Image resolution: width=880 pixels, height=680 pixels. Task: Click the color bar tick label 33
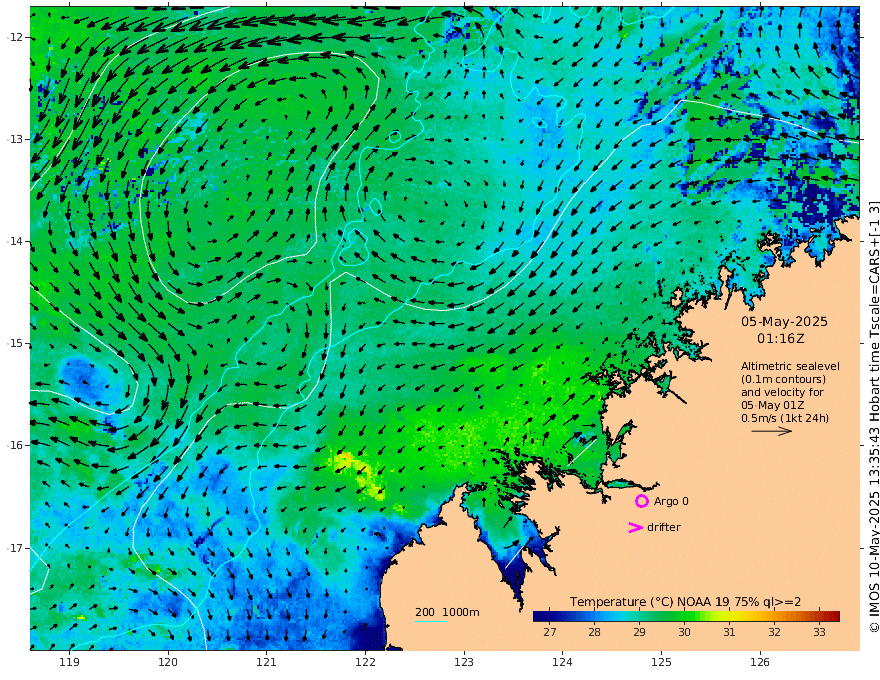(819, 632)
